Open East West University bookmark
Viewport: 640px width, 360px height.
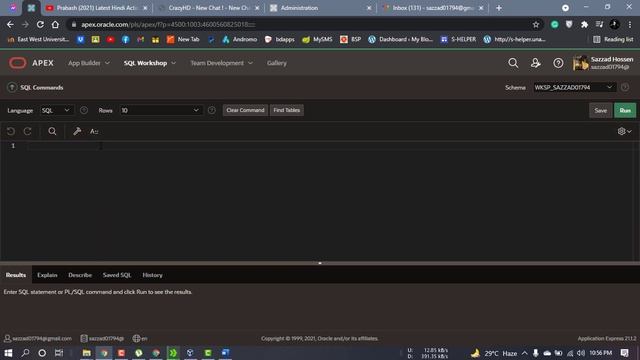click(38, 40)
